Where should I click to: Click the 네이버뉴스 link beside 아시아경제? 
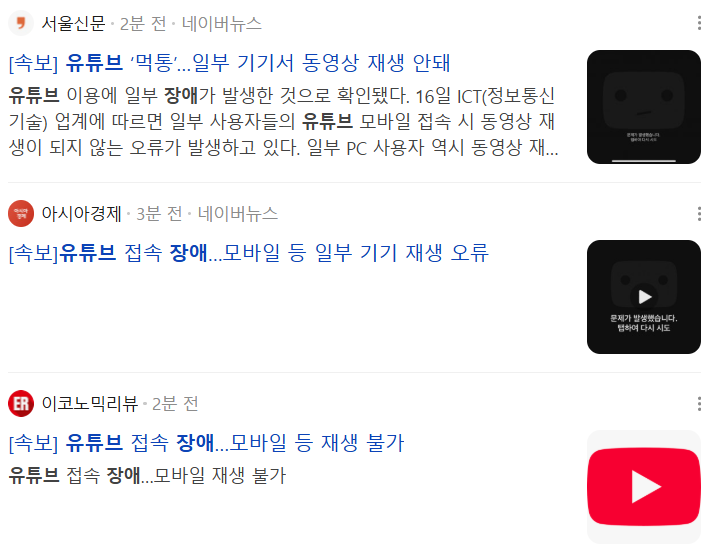[238, 214]
